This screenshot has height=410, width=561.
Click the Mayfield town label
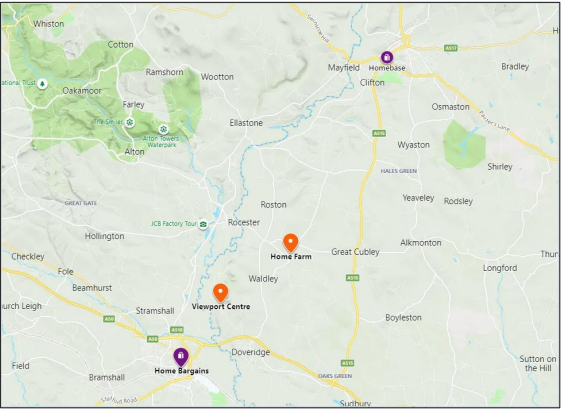[x=343, y=68]
